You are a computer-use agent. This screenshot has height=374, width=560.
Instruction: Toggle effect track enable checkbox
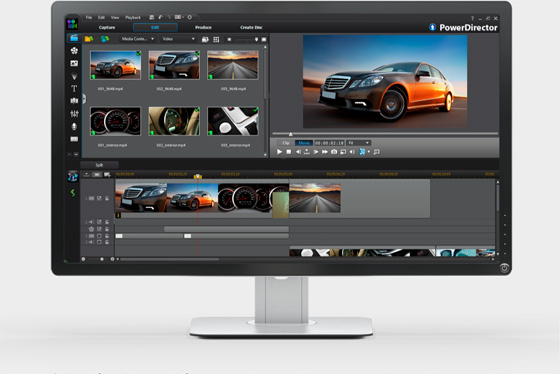point(99,229)
